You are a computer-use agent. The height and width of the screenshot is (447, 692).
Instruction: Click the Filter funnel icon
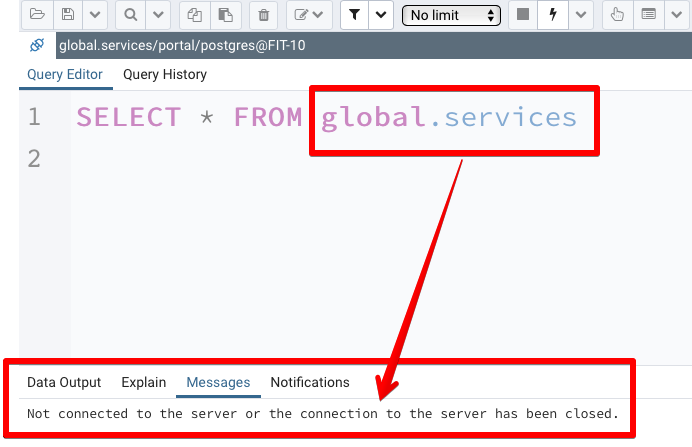(354, 15)
